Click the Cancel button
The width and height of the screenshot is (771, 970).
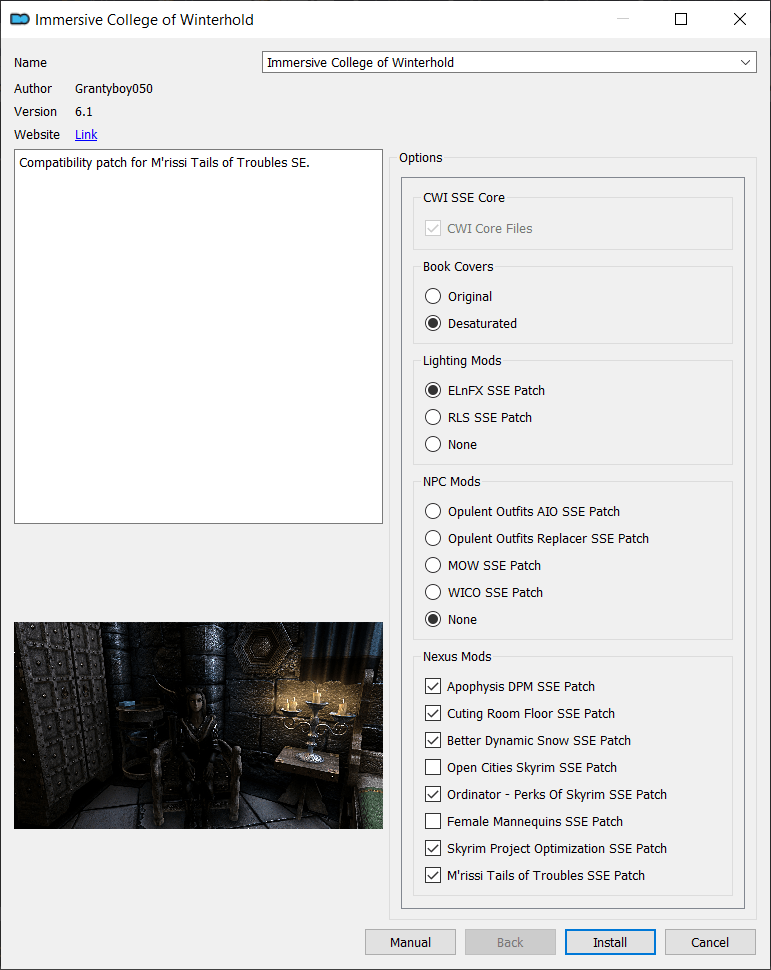click(x=710, y=942)
